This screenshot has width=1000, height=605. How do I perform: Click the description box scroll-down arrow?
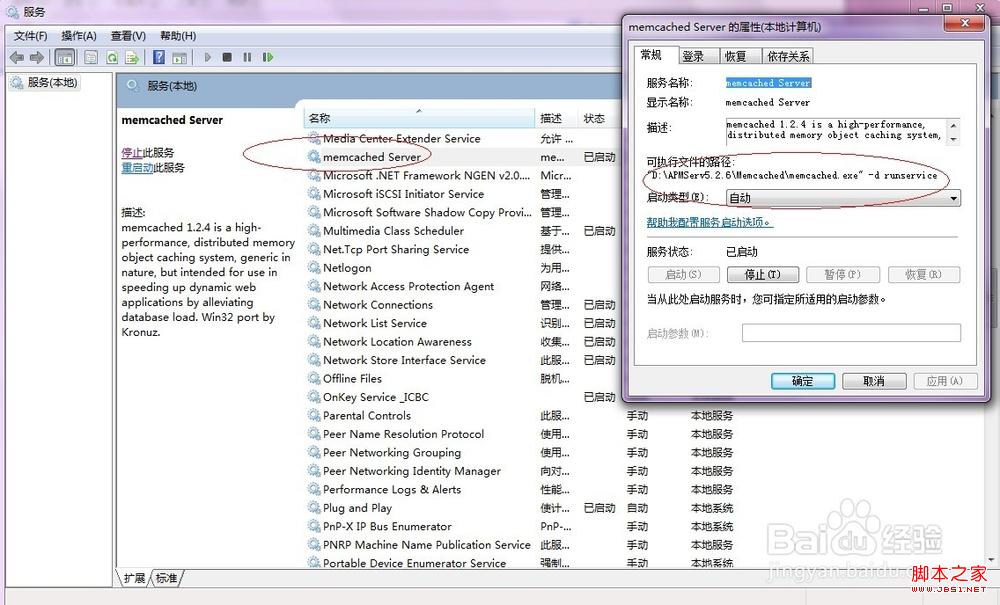click(x=953, y=140)
